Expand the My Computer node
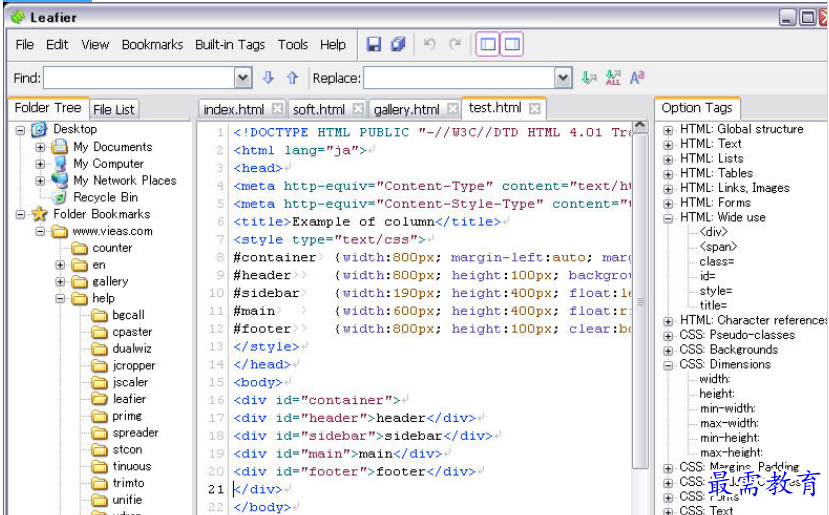The height and width of the screenshot is (515, 829). point(40,164)
